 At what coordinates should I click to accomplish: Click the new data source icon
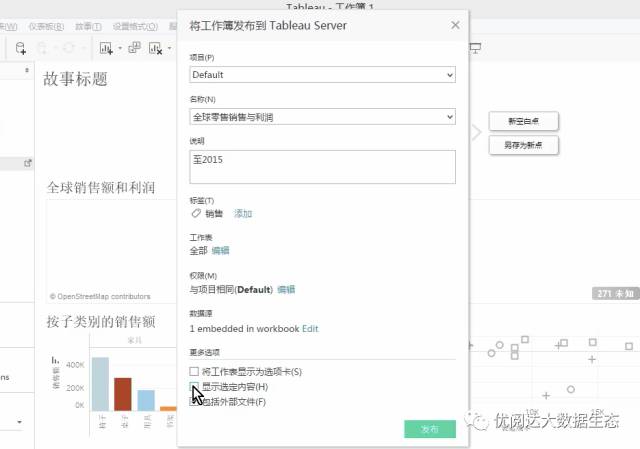(21, 47)
